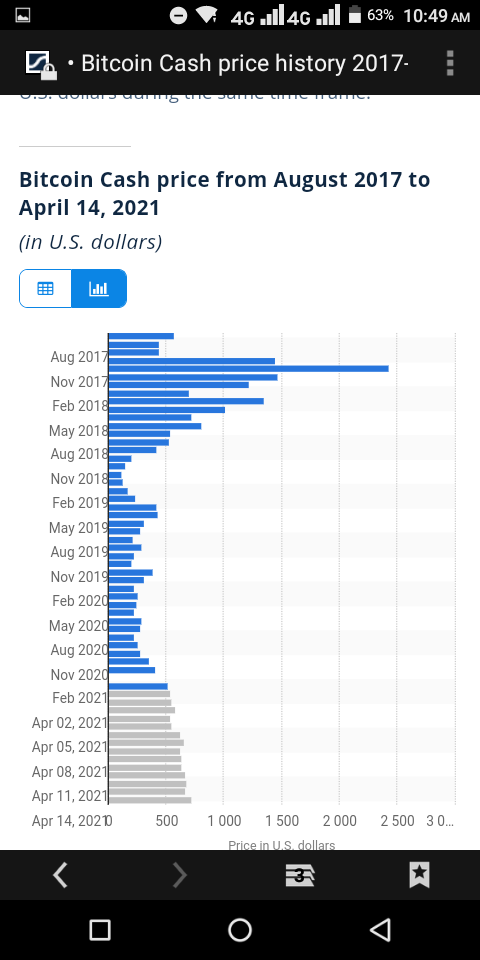Tap the Wi-Fi status icon
The width and height of the screenshot is (480, 960).
(208, 15)
